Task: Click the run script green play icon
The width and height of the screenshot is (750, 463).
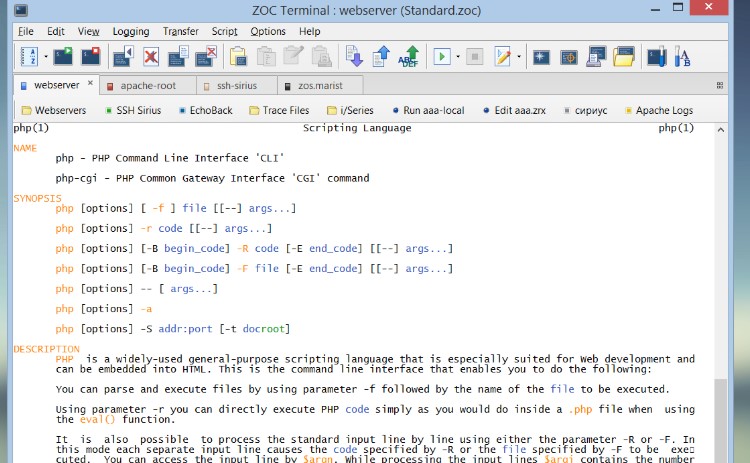Action: [x=442, y=57]
